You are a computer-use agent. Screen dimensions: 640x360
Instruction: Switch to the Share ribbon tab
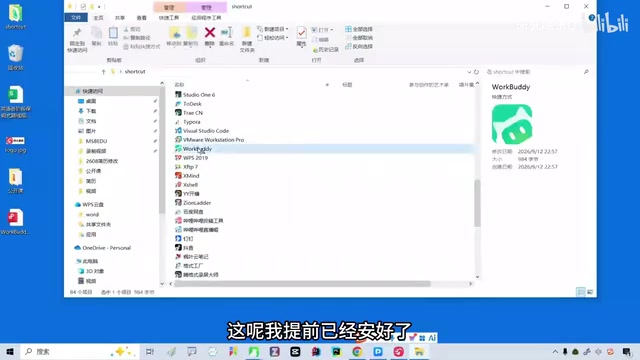click(x=120, y=18)
